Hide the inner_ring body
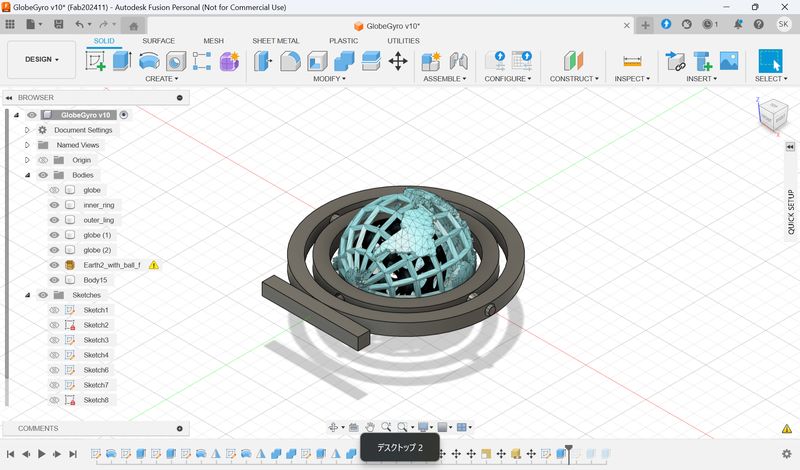Viewport: 800px width, 470px height. tap(54, 205)
